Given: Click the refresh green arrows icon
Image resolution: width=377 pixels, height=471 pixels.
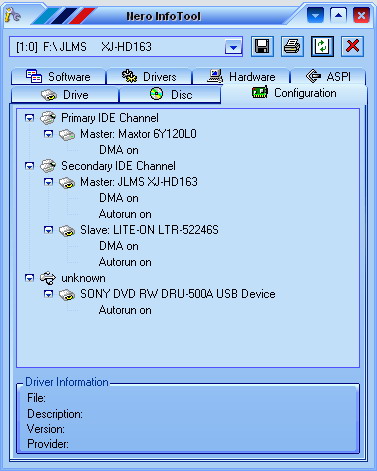Looking at the screenshot, I should 322,46.
